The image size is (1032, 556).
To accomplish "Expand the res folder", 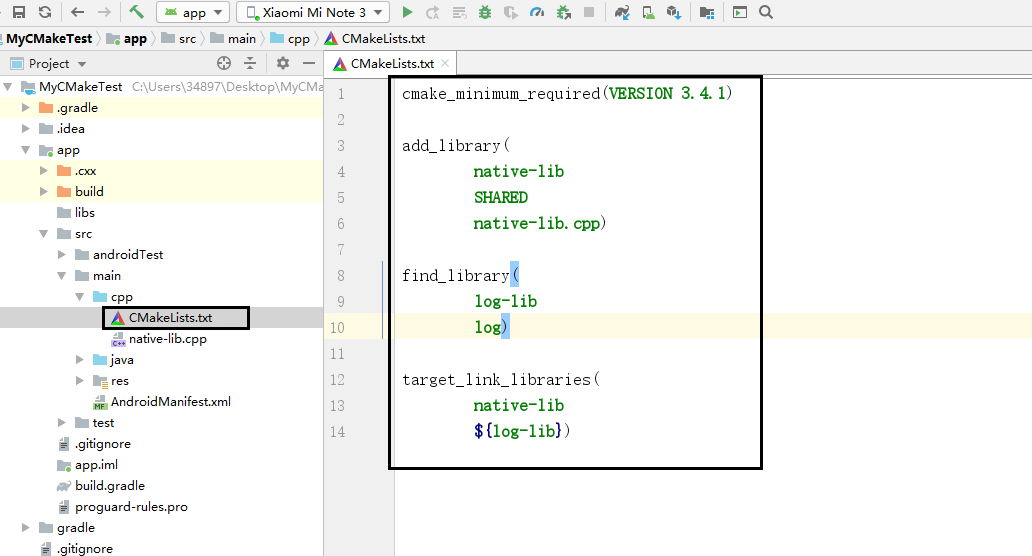I will pos(80,381).
